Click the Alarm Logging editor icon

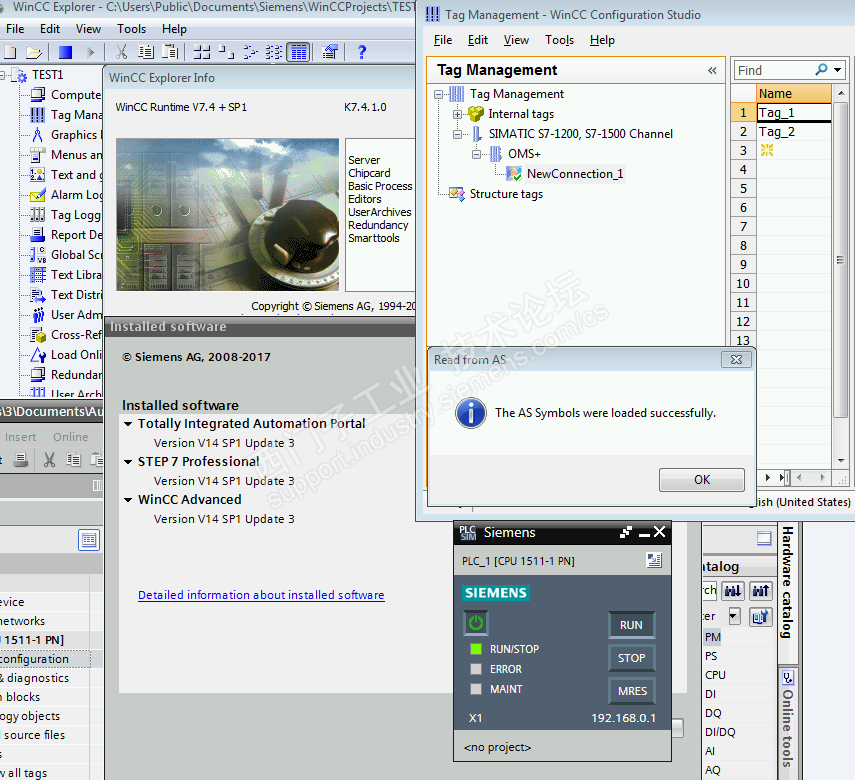37,195
